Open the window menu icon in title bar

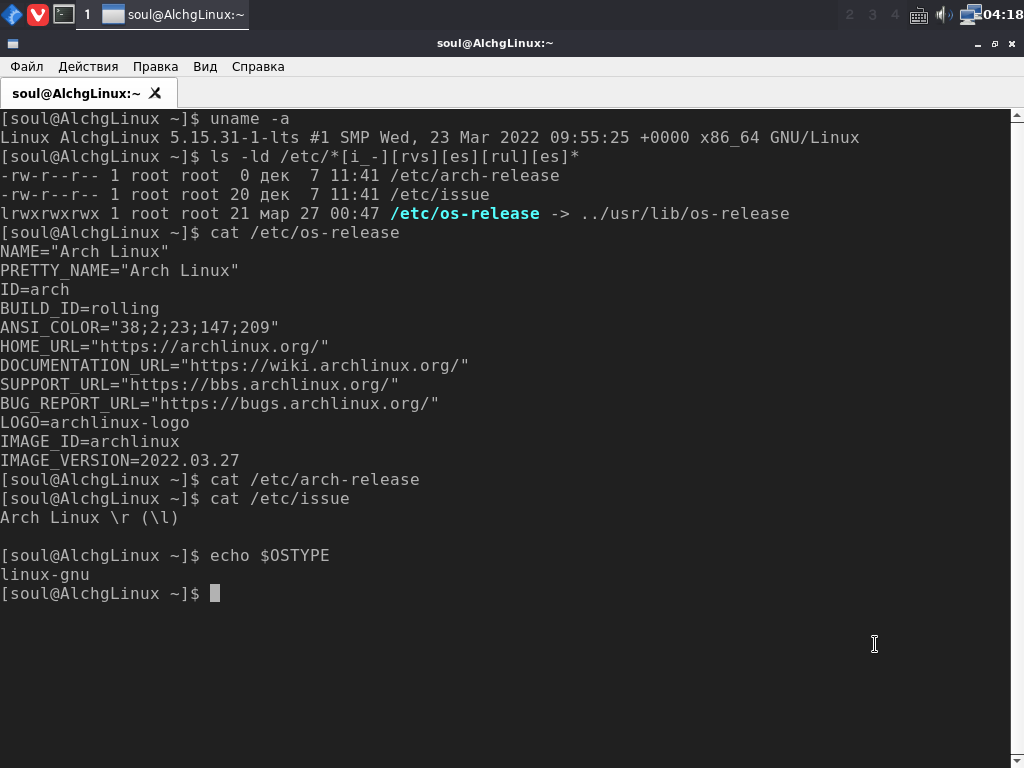tap(13, 44)
